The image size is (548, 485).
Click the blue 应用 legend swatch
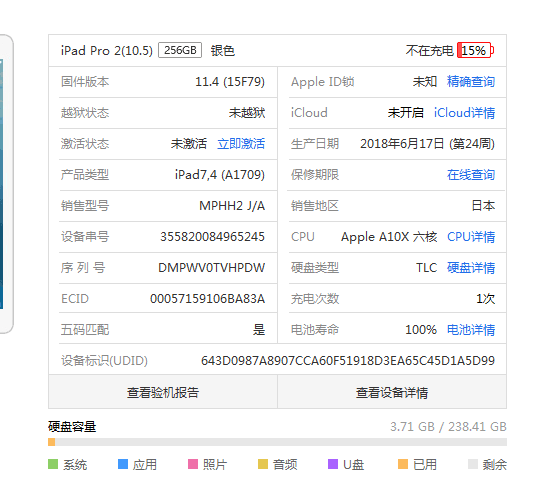point(123,464)
